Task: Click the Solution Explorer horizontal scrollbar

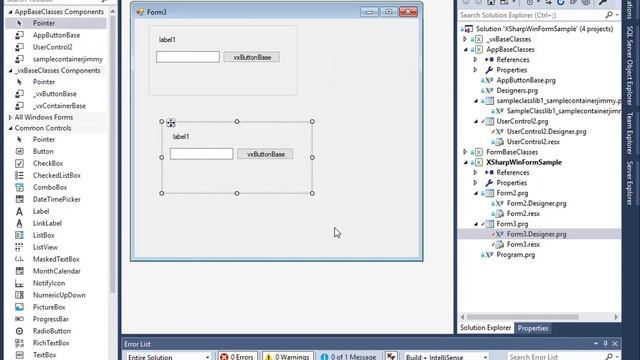Action: click(x=523, y=317)
